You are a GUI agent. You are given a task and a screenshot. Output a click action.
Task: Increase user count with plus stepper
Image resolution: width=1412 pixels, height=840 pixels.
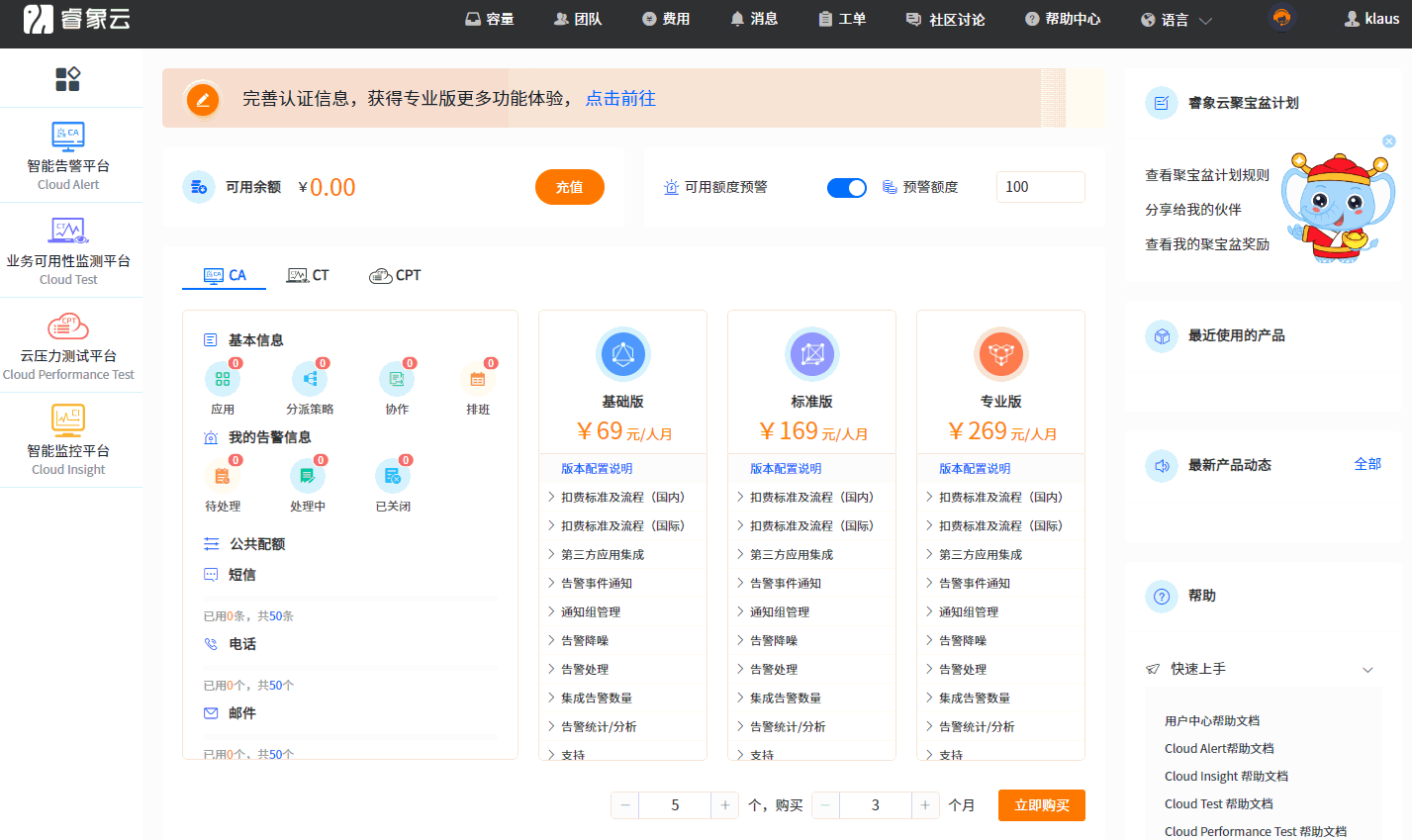point(724,805)
